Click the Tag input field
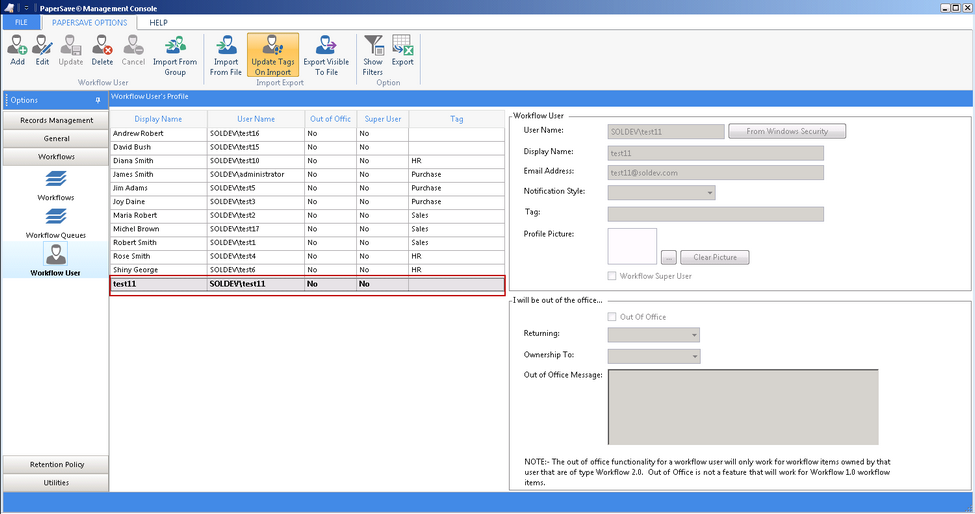The image size is (975, 514). (716, 214)
